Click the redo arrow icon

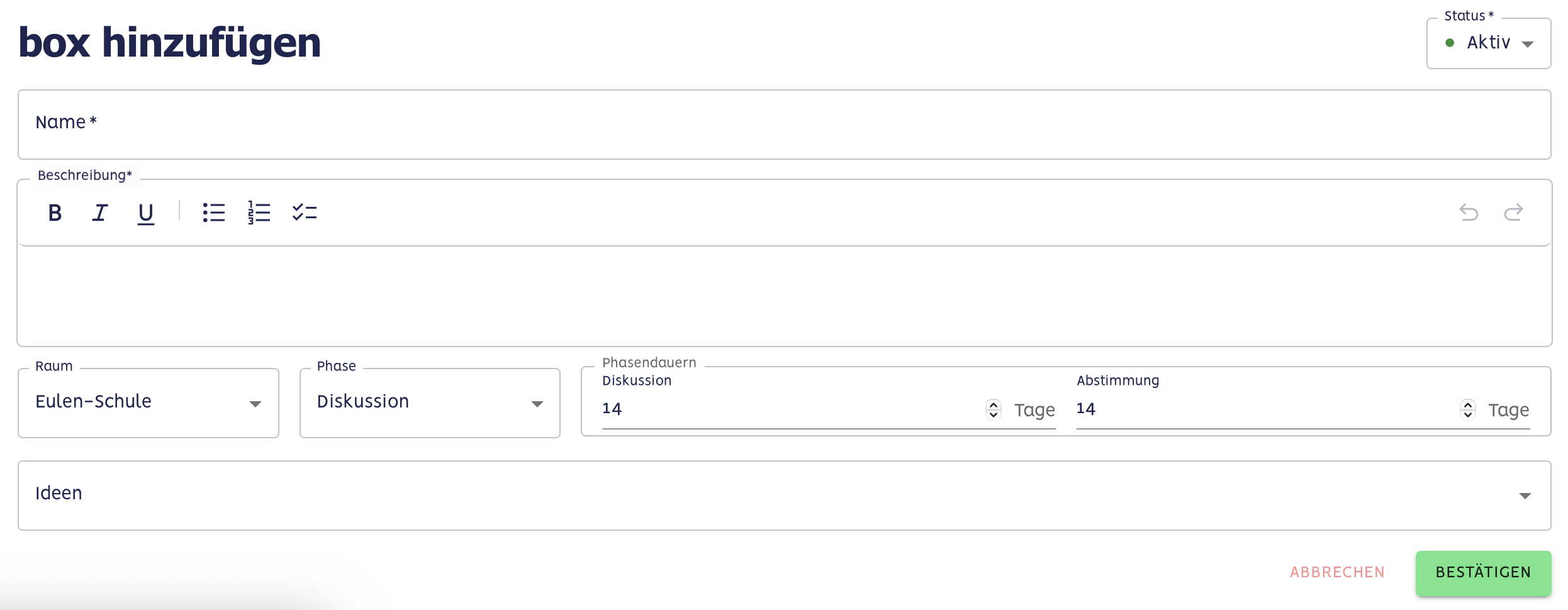(x=1513, y=213)
